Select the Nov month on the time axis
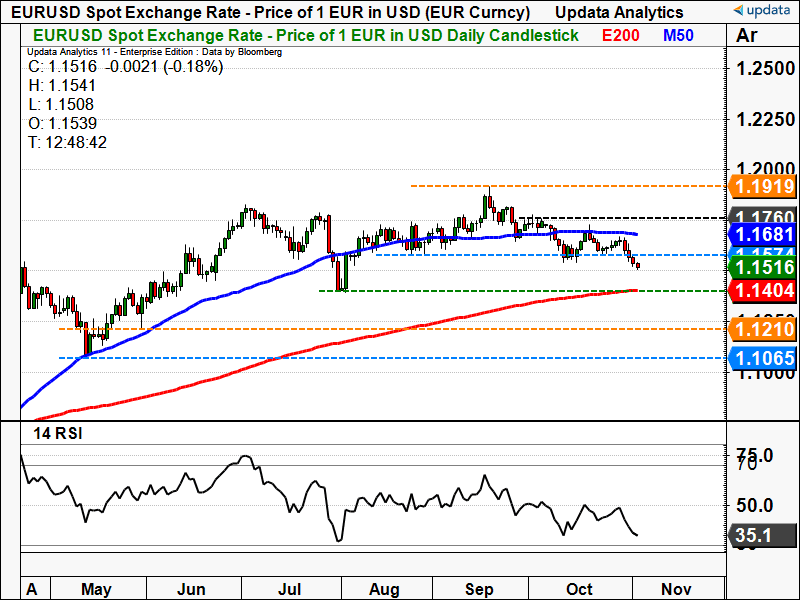The image size is (800, 600). [677, 590]
